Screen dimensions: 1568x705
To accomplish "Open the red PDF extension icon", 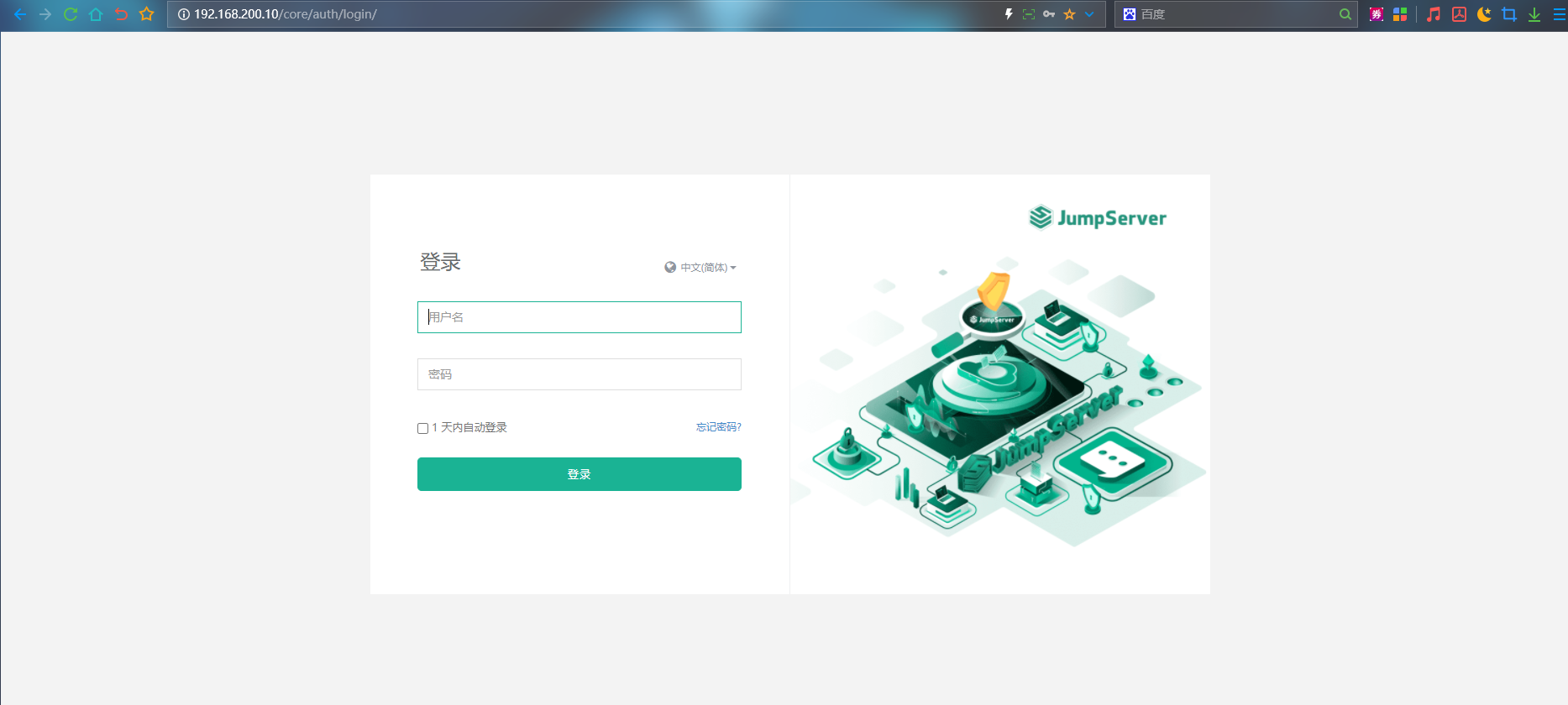I will tap(1460, 14).
